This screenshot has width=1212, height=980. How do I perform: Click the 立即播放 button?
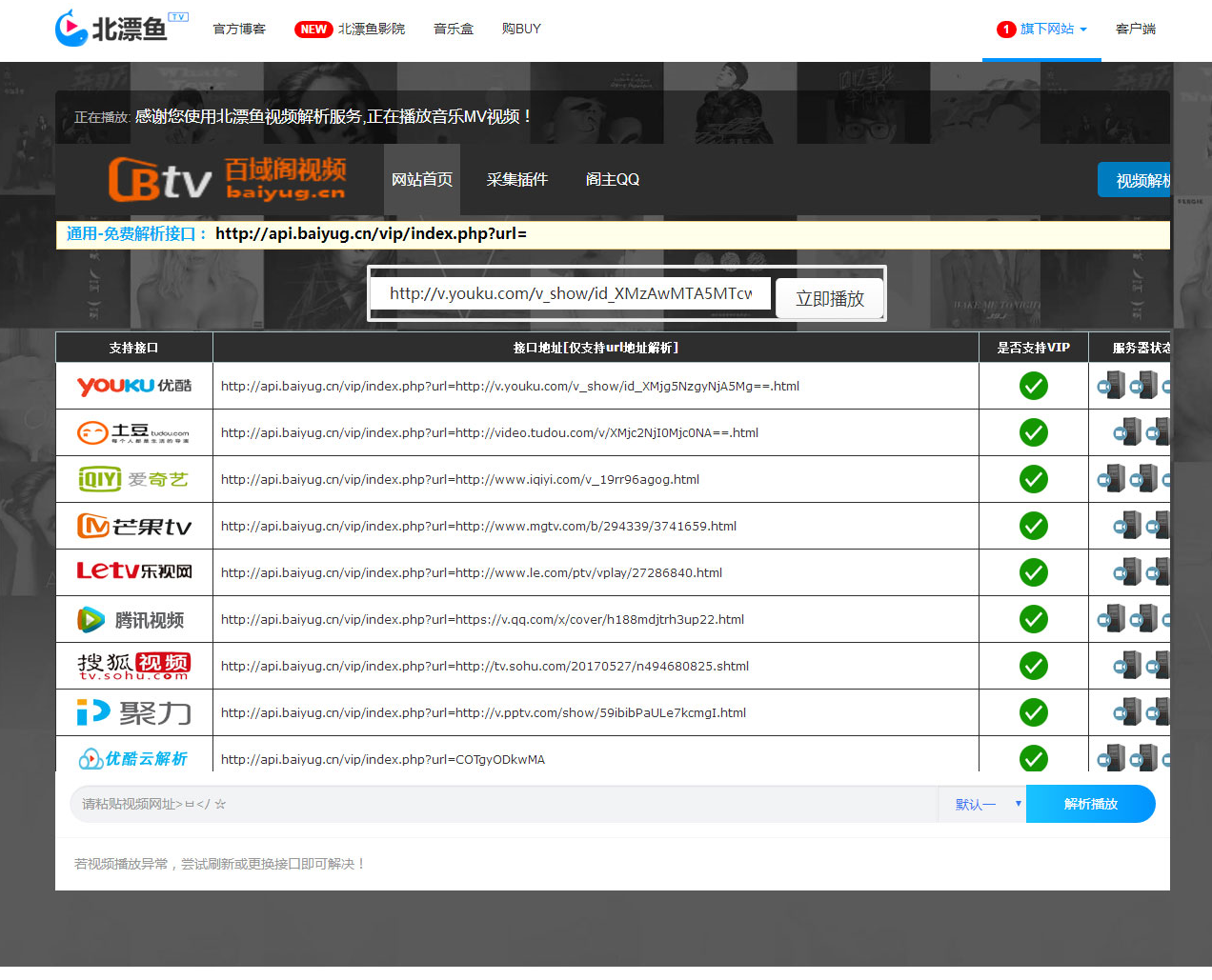pyautogui.click(x=830, y=298)
